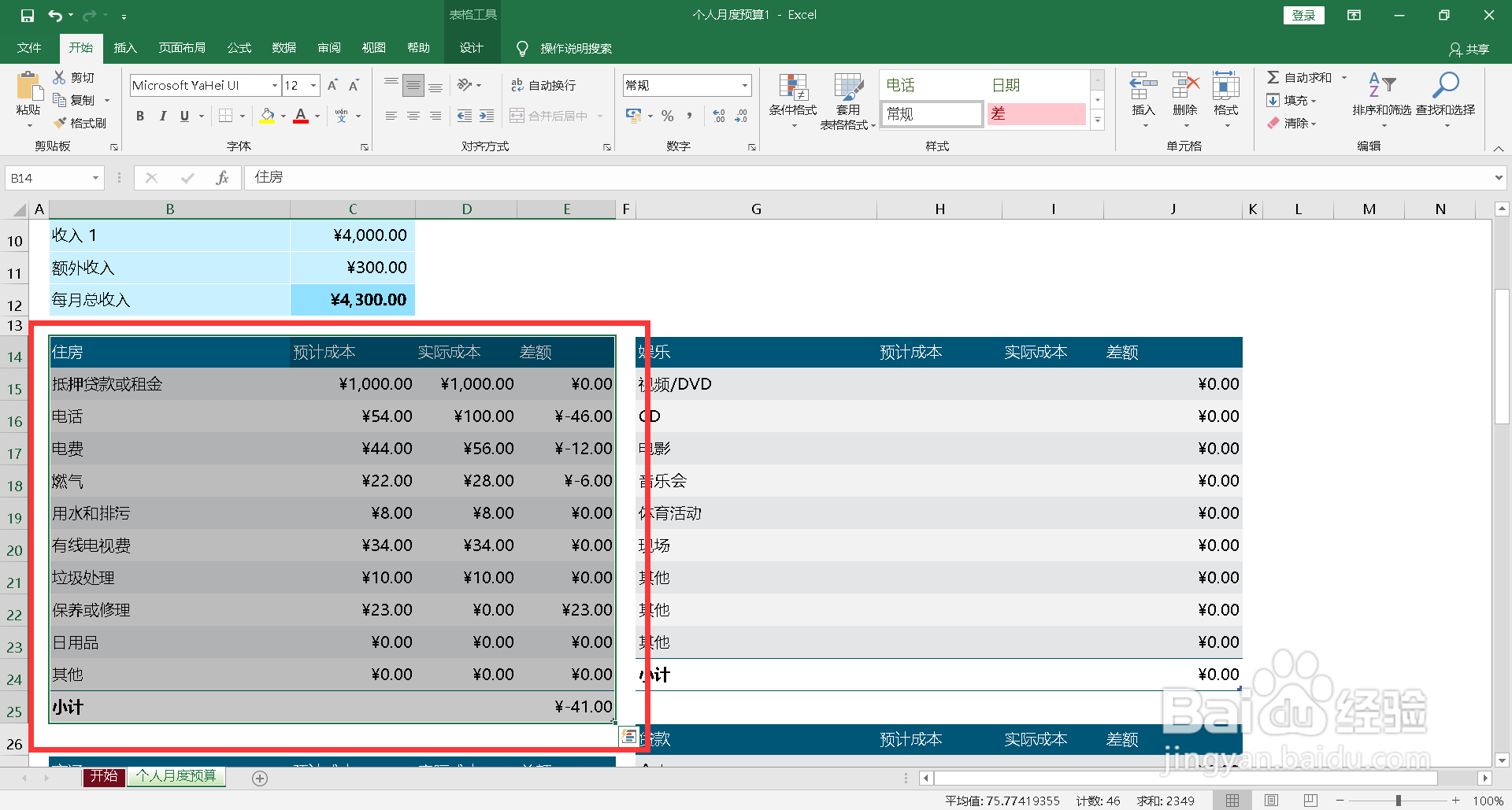Open the Formulas (公式) tab
The height and width of the screenshot is (810, 1512).
tap(239, 48)
